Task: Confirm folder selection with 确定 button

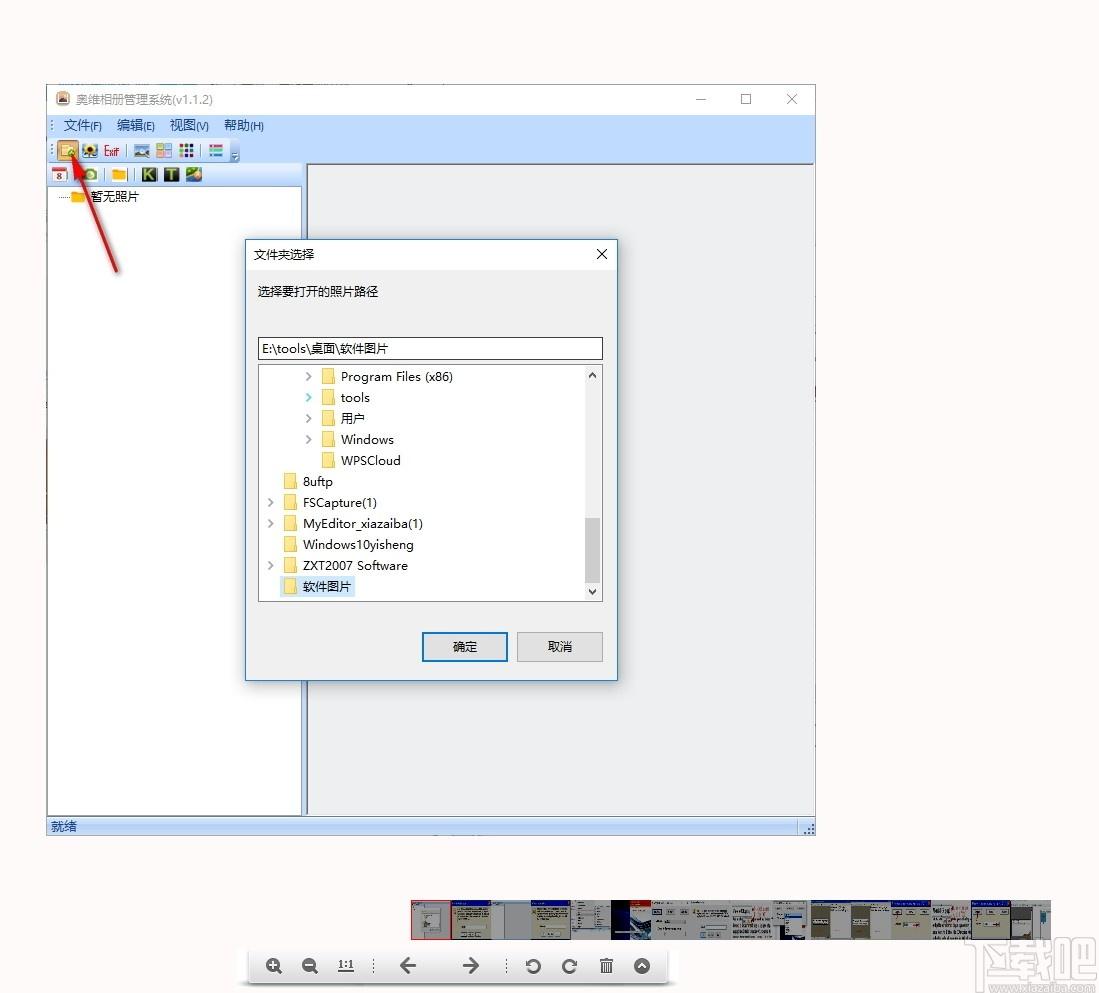Action: click(465, 647)
